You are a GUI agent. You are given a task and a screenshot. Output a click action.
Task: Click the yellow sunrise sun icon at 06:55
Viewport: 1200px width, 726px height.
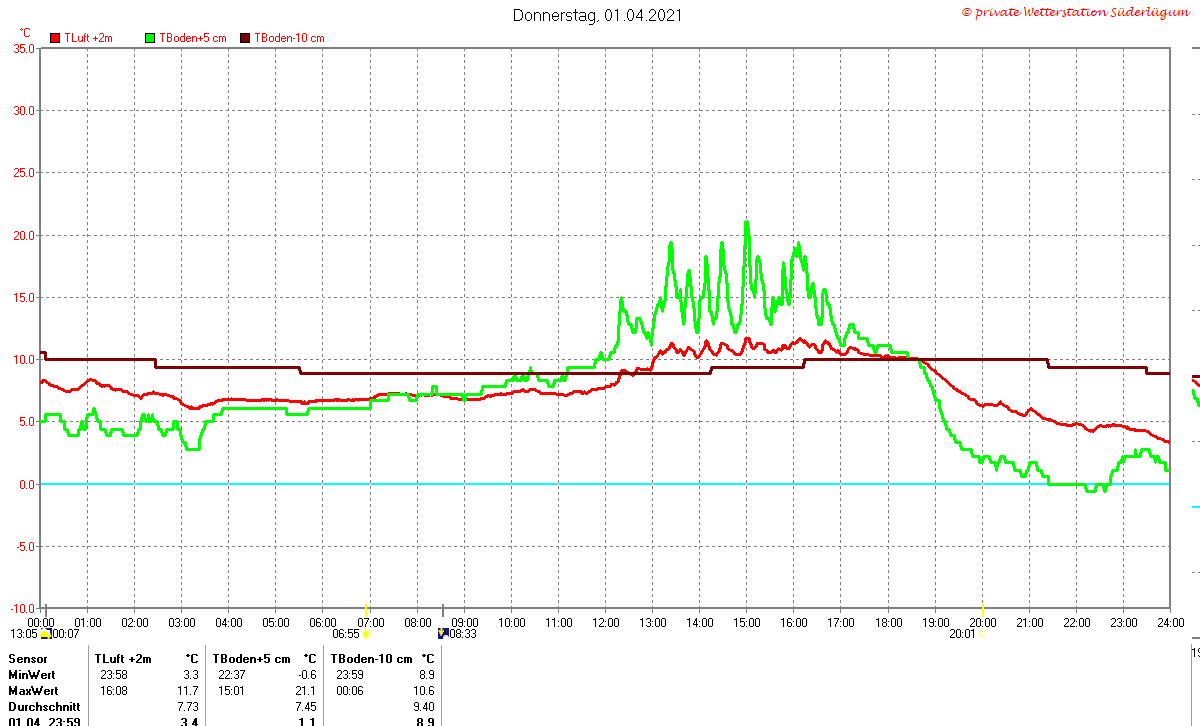point(366,634)
